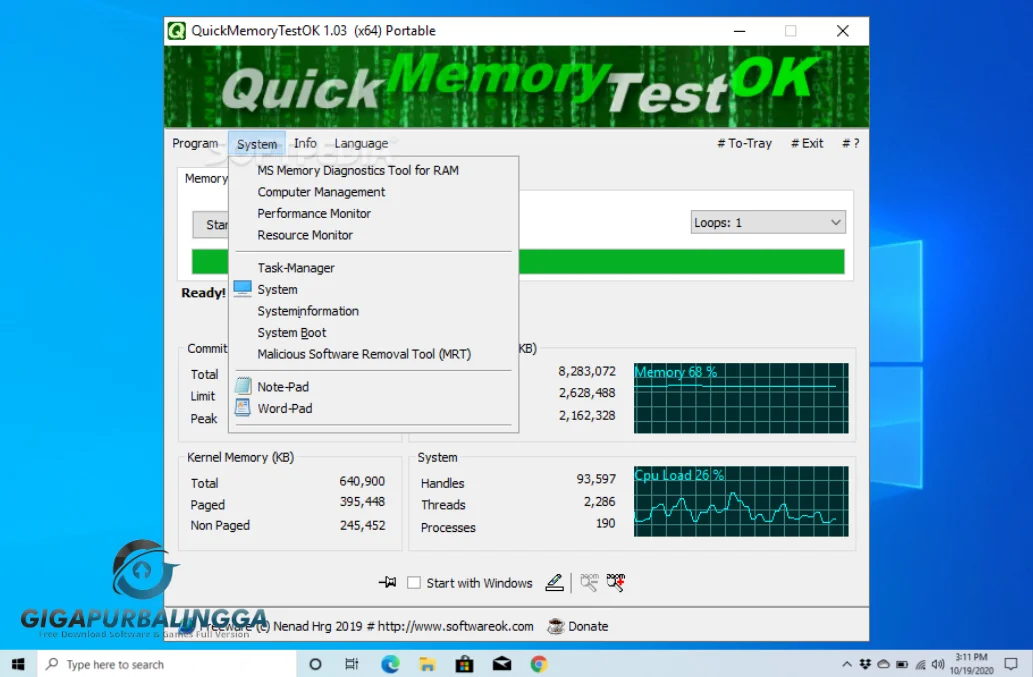
Task: Enable Start with Windows checkbox
Action: (414, 583)
